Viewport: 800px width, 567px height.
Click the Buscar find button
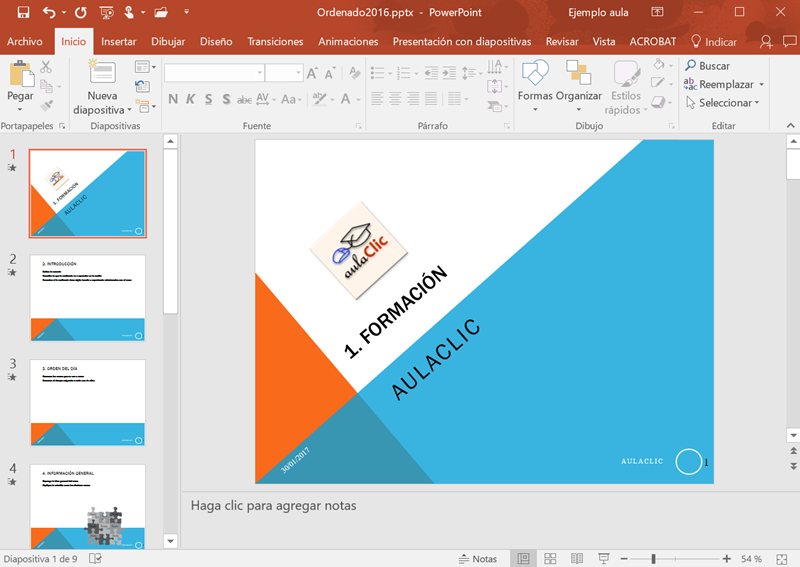(x=708, y=65)
